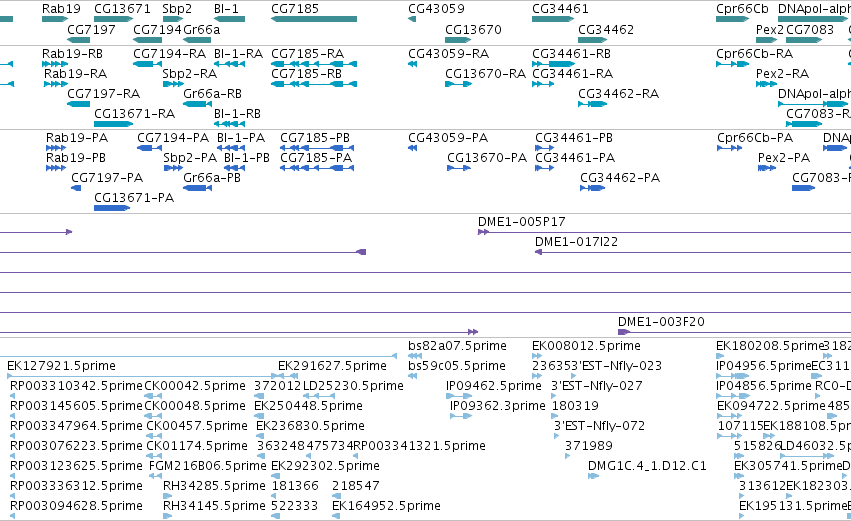This screenshot has width=851, height=521.
Task: Open EST label IP09462.5prime
Action: (x=493, y=386)
